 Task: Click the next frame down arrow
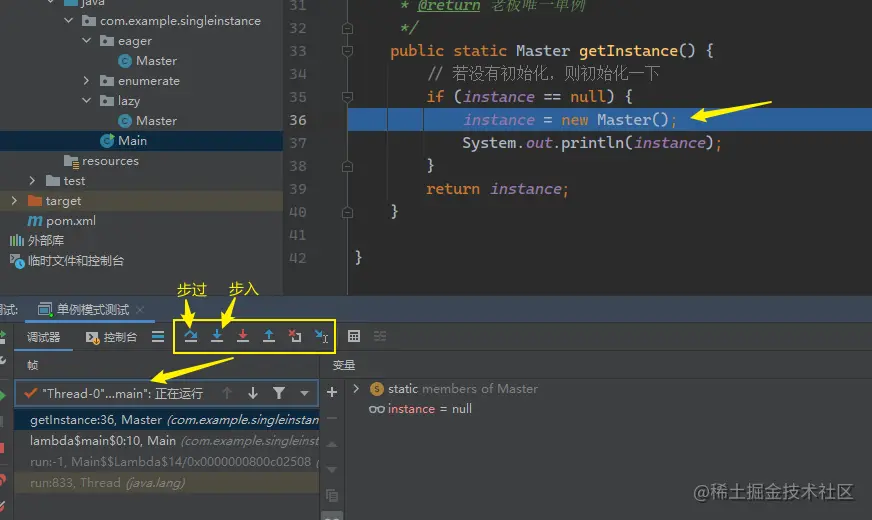(253, 393)
